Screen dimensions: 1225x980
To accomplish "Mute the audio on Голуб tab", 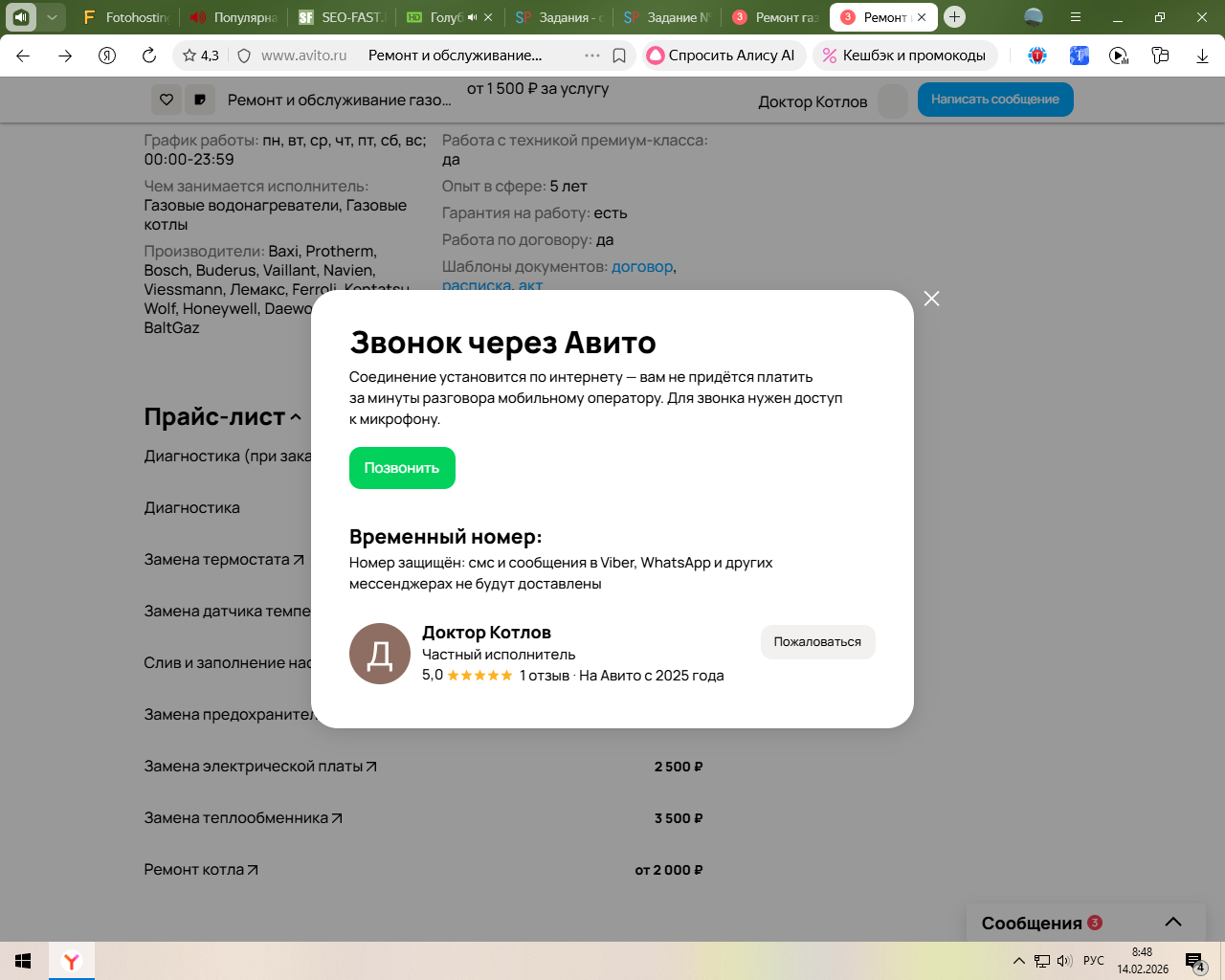I will point(472,17).
